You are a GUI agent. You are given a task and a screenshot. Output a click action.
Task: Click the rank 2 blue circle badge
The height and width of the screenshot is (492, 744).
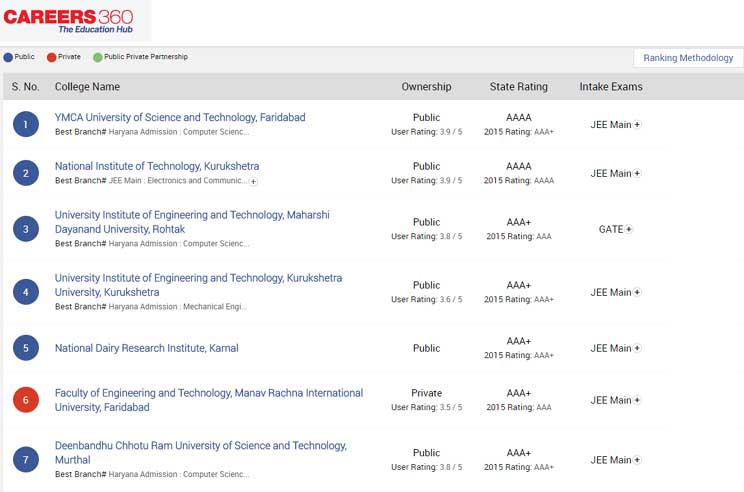[26, 173]
